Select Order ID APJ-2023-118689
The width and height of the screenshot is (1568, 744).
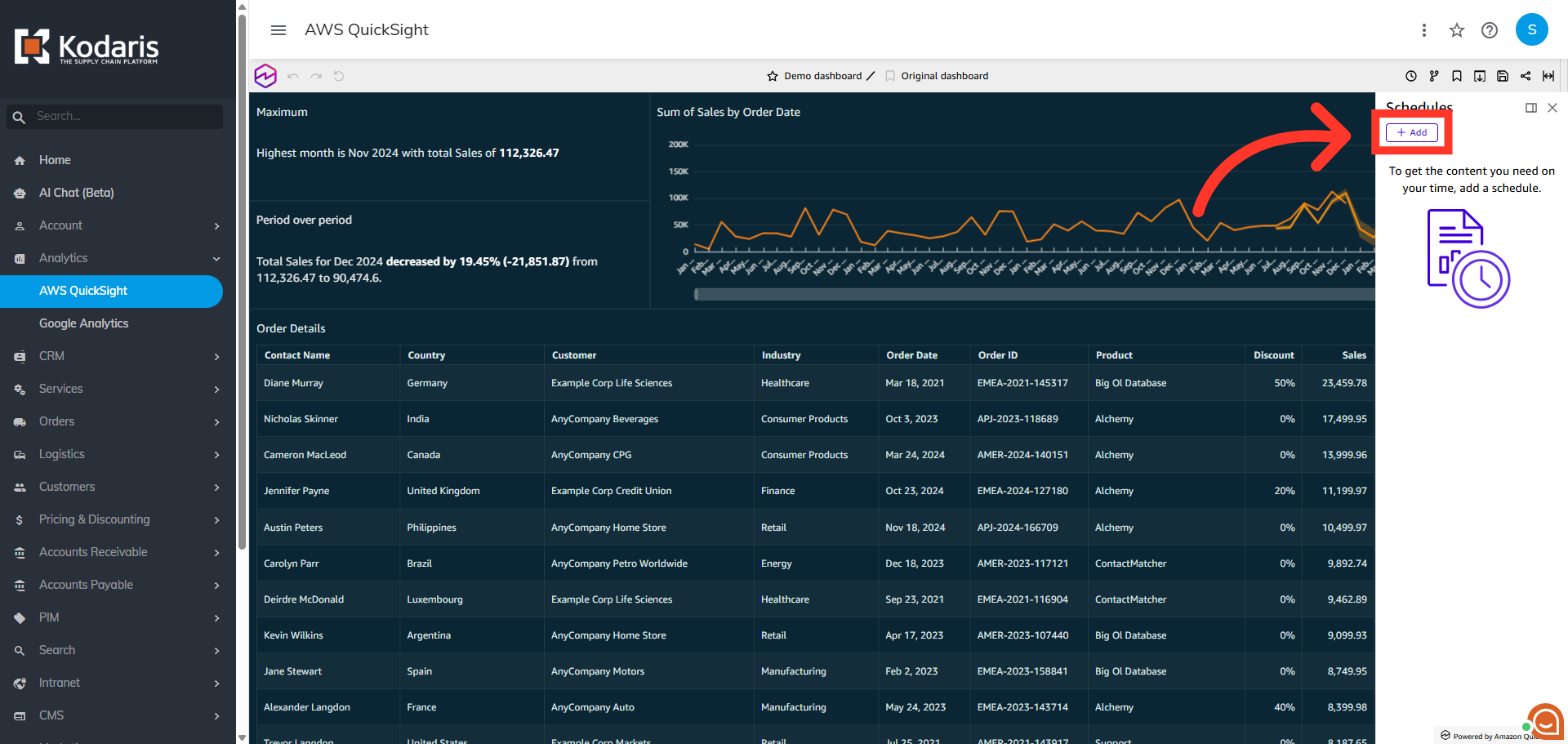1029,419
